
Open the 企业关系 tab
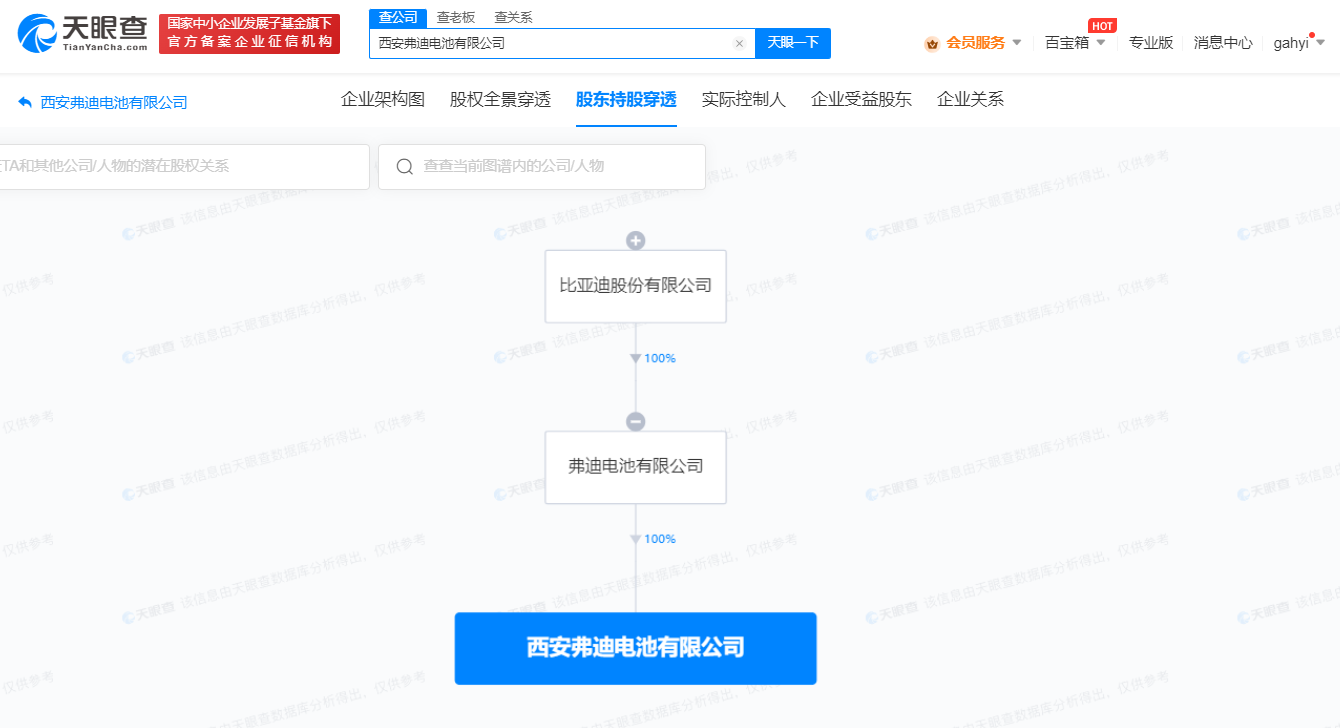coord(970,99)
